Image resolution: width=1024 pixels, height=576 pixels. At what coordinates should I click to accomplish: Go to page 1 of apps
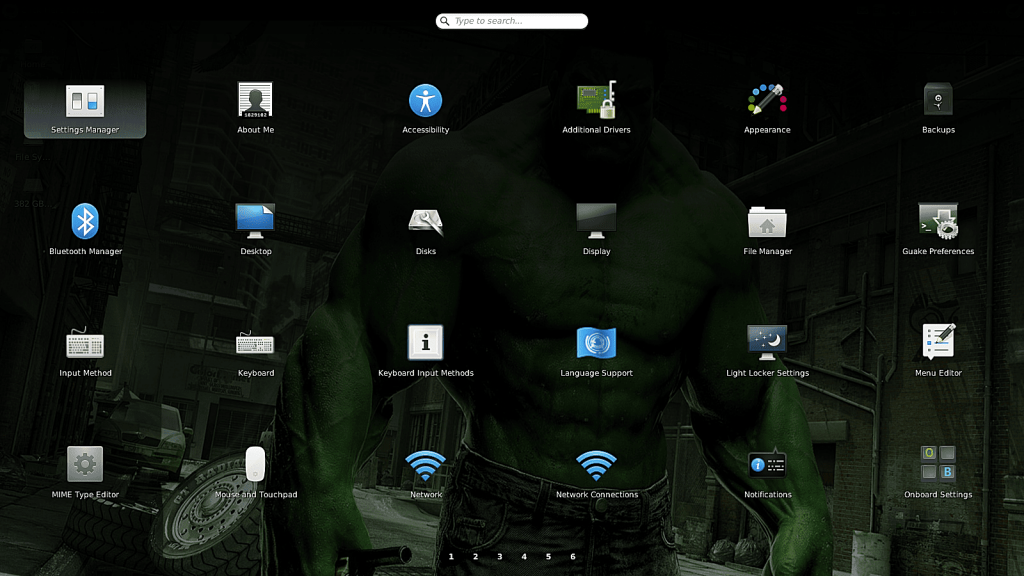[x=451, y=556]
